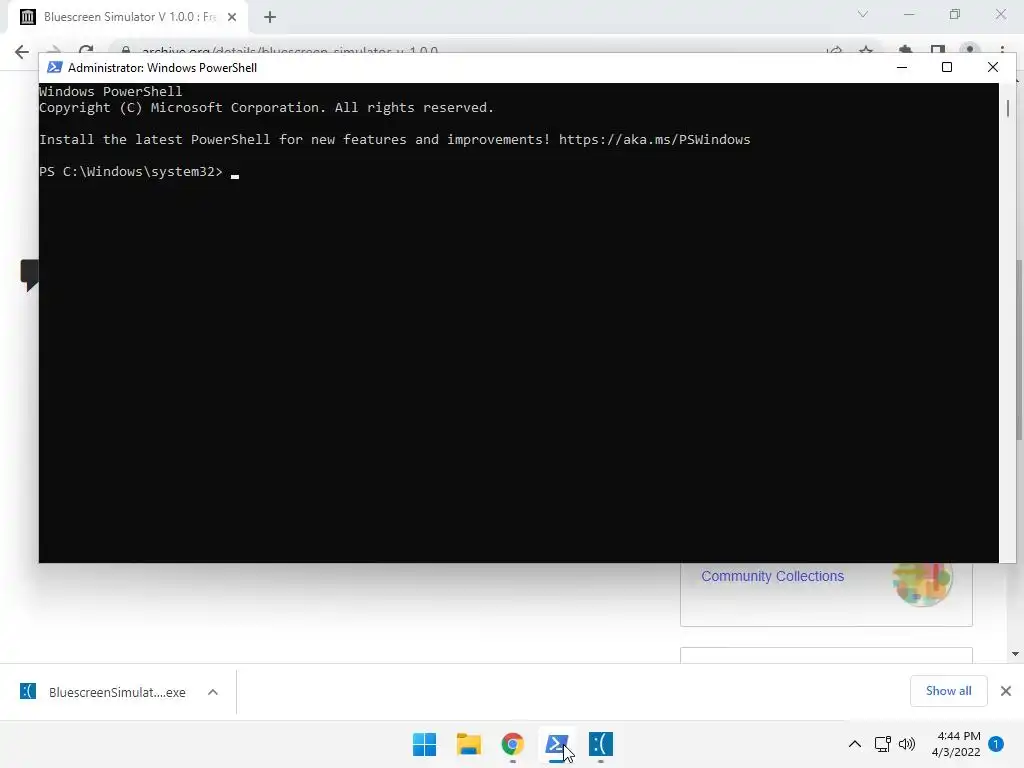This screenshot has height=768, width=1024.
Task: Click the Chrome page scrollbar thumb
Action: pyautogui.click(x=1018, y=349)
